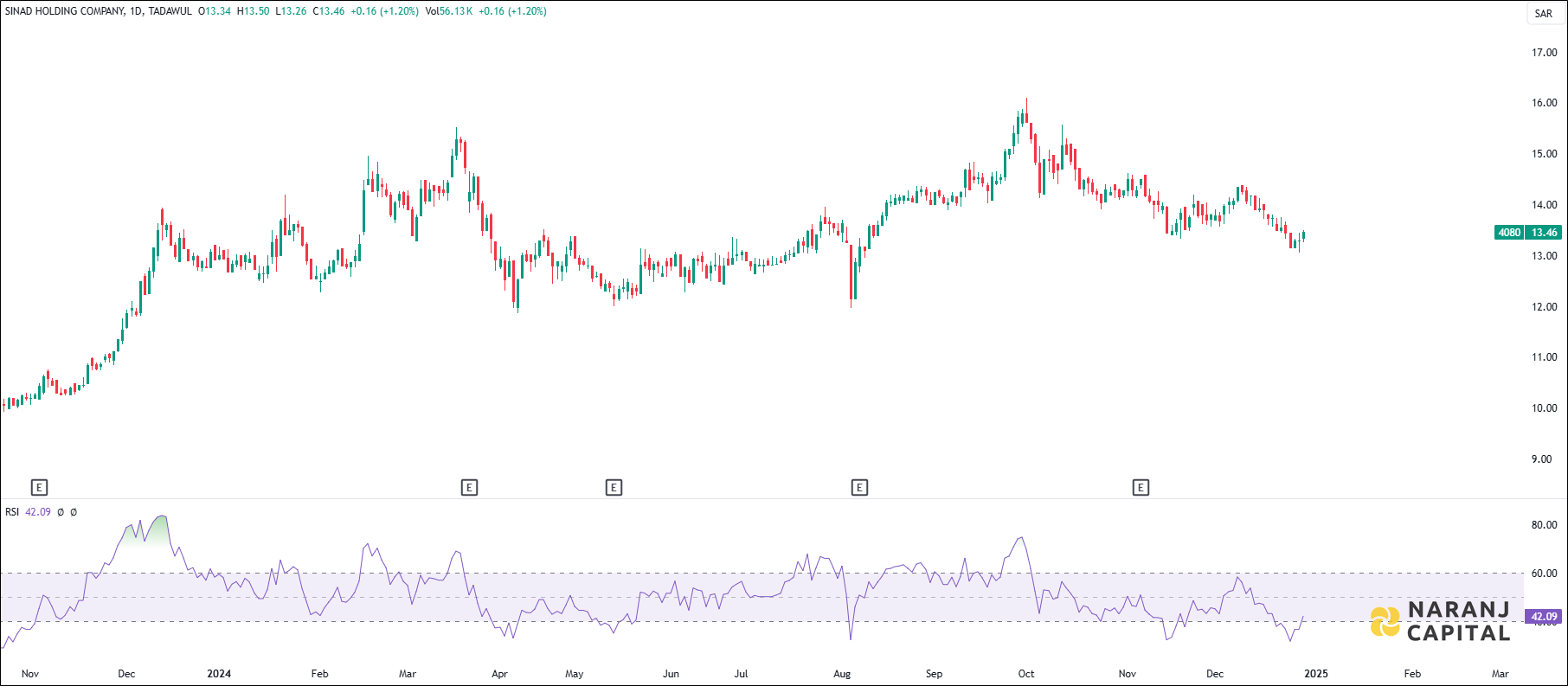The image size is (1568, 686).
Task: Click the high value H13.50
Action: pyautogui.click(x=253, y=11)
